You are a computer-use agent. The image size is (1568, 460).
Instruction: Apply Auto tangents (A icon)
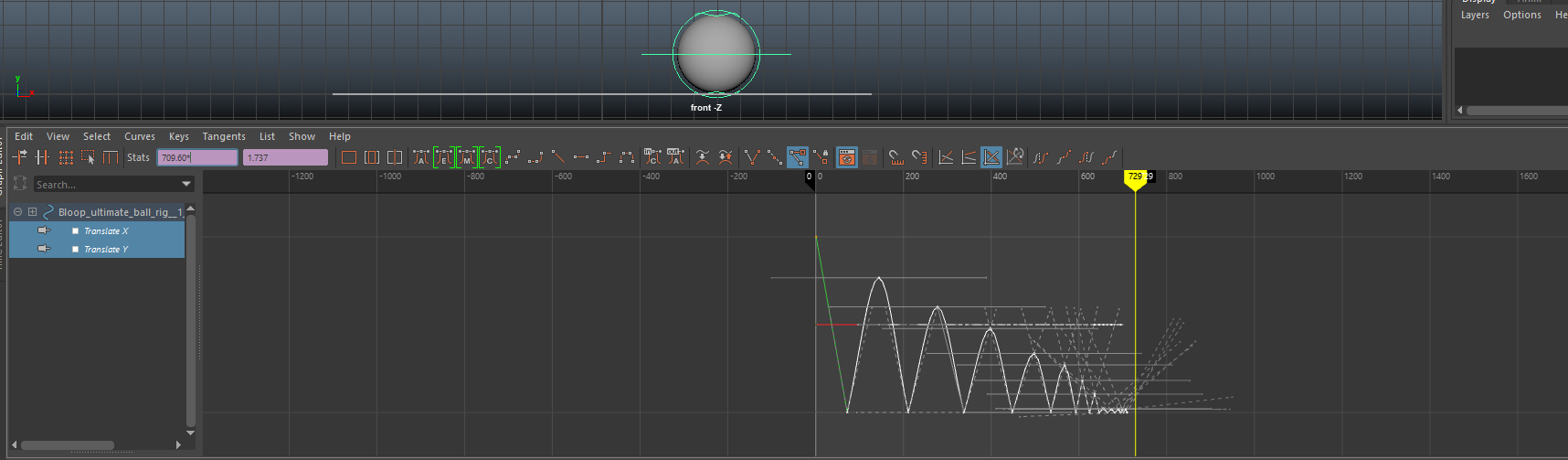[x=420, y=157]
